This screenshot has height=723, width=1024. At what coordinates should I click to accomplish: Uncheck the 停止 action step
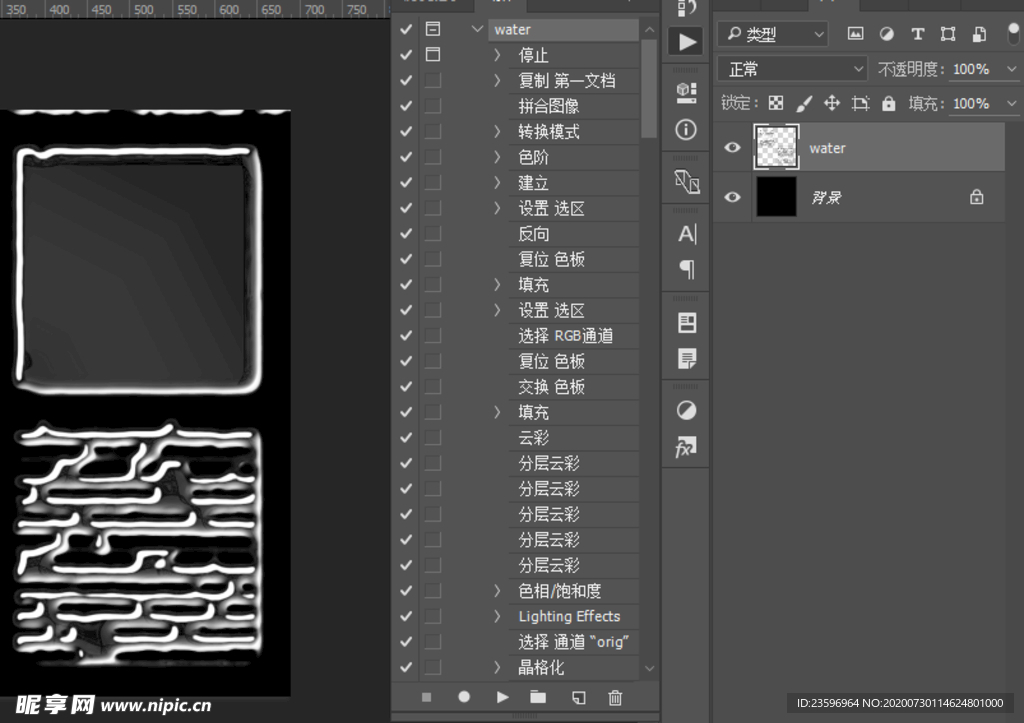pyautogui.click(x=404, y=55)
